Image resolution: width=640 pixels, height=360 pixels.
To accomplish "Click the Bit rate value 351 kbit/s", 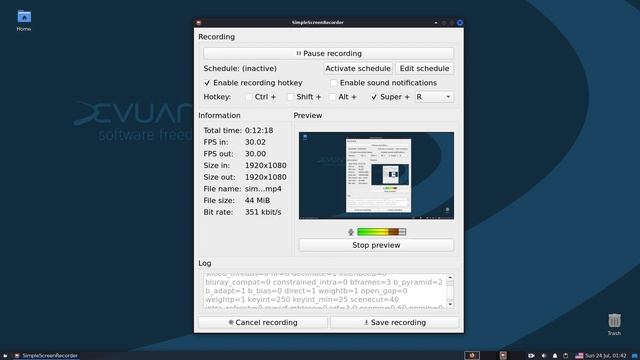I will (x=263, y=212).
